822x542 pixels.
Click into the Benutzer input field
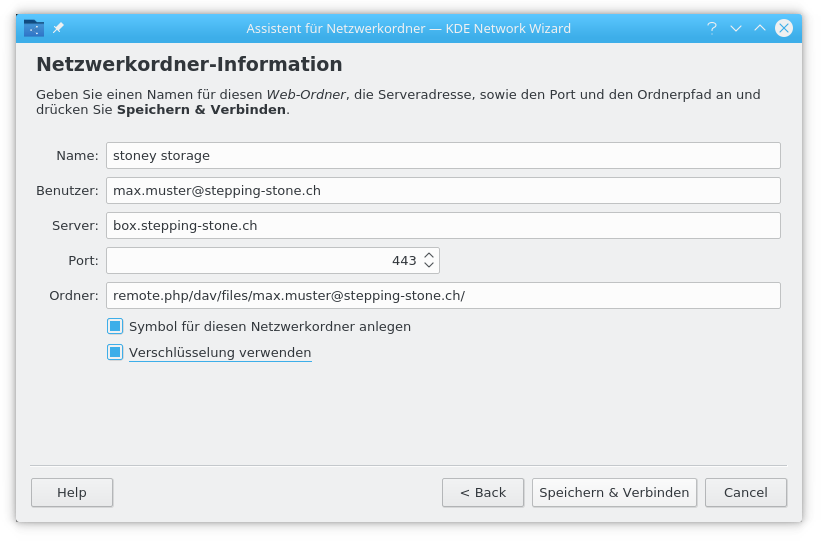point(443,190)
